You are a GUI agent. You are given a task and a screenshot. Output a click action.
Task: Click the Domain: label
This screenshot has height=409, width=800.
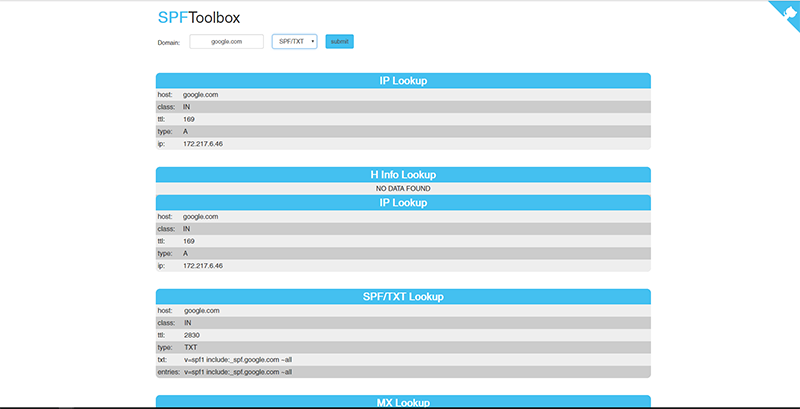pos(169,43)
